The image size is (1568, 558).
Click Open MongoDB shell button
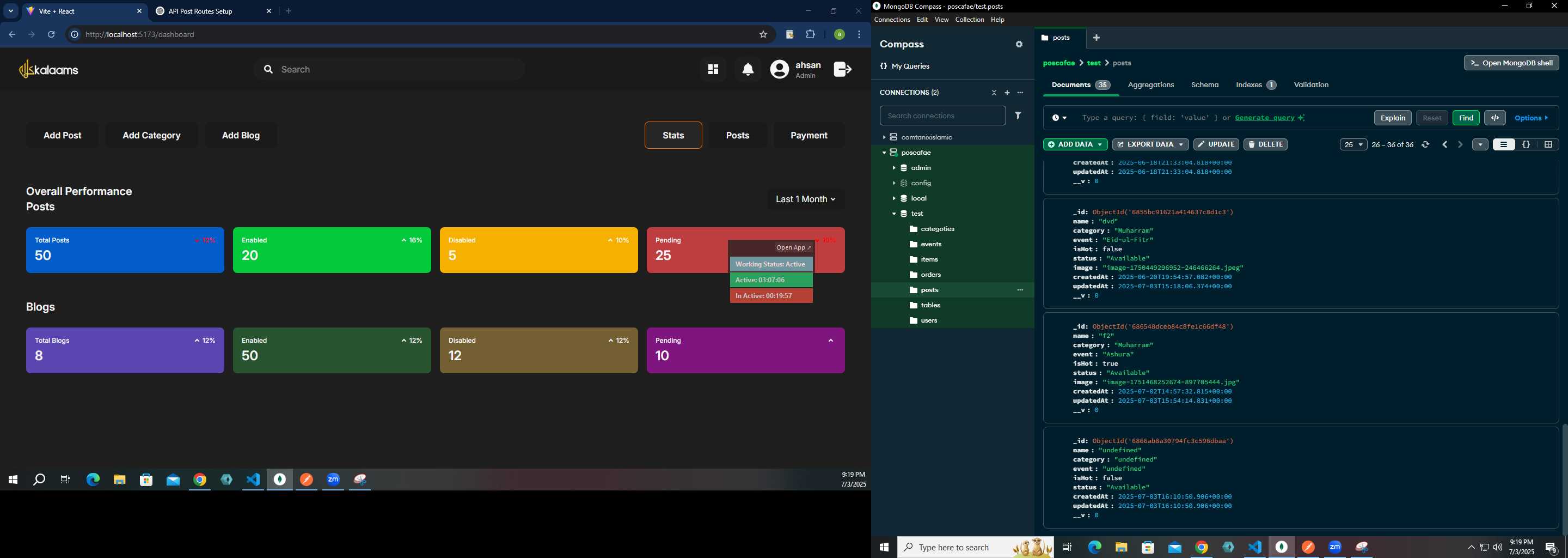tap(1511, 63)
